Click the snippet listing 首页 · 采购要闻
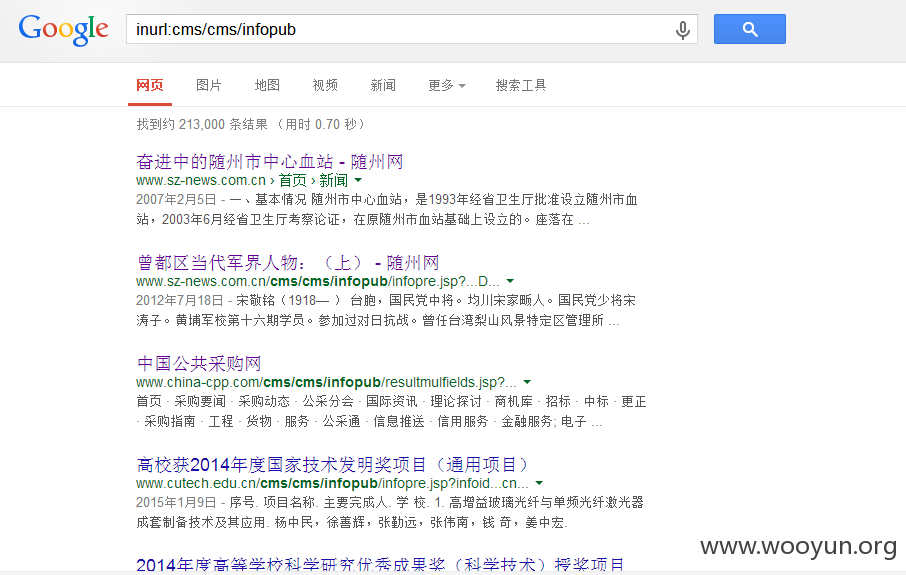906x575 pixels. 391,411
